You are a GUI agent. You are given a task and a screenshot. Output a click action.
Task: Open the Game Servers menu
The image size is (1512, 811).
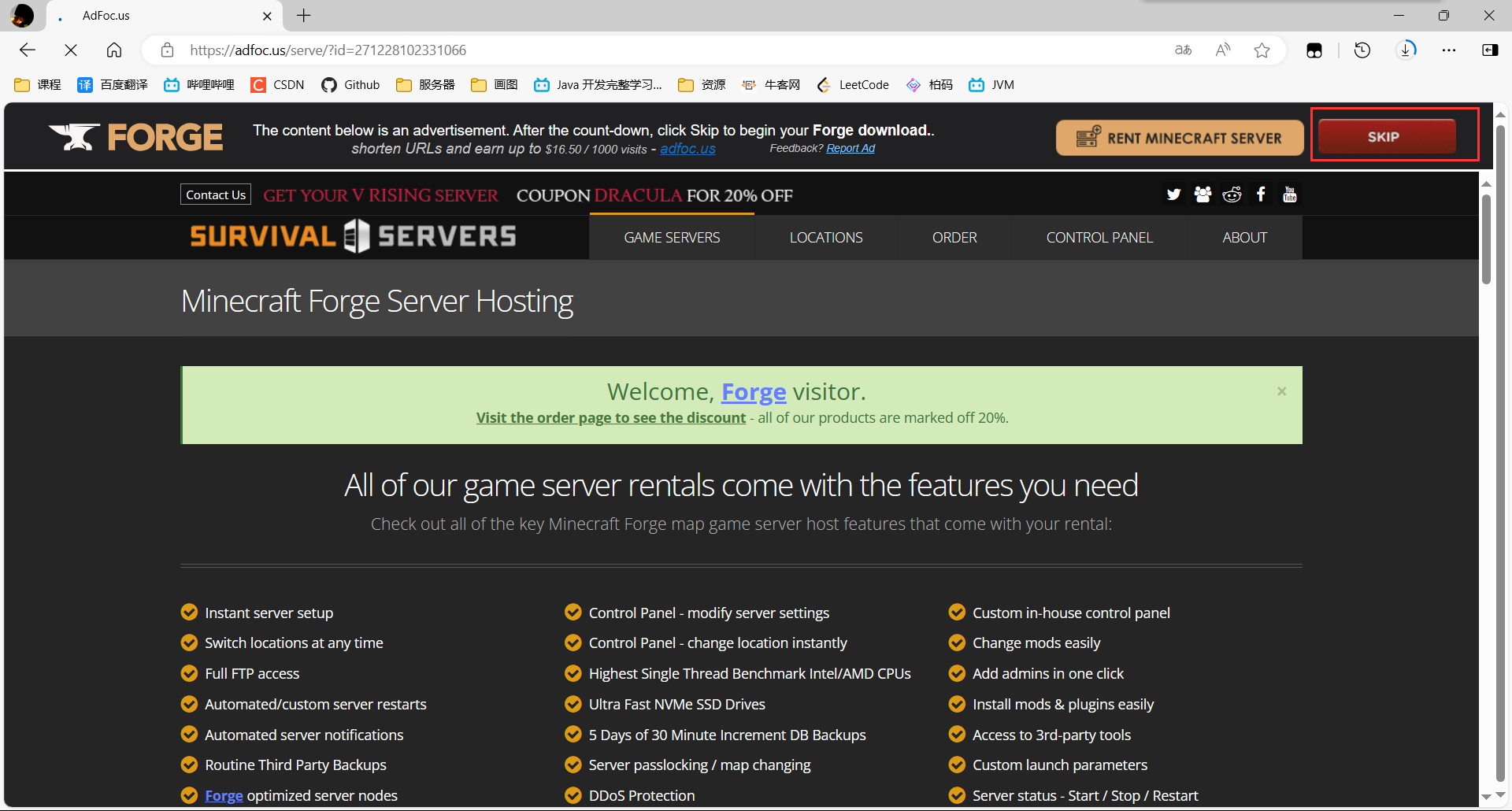(x=672, y=238)
